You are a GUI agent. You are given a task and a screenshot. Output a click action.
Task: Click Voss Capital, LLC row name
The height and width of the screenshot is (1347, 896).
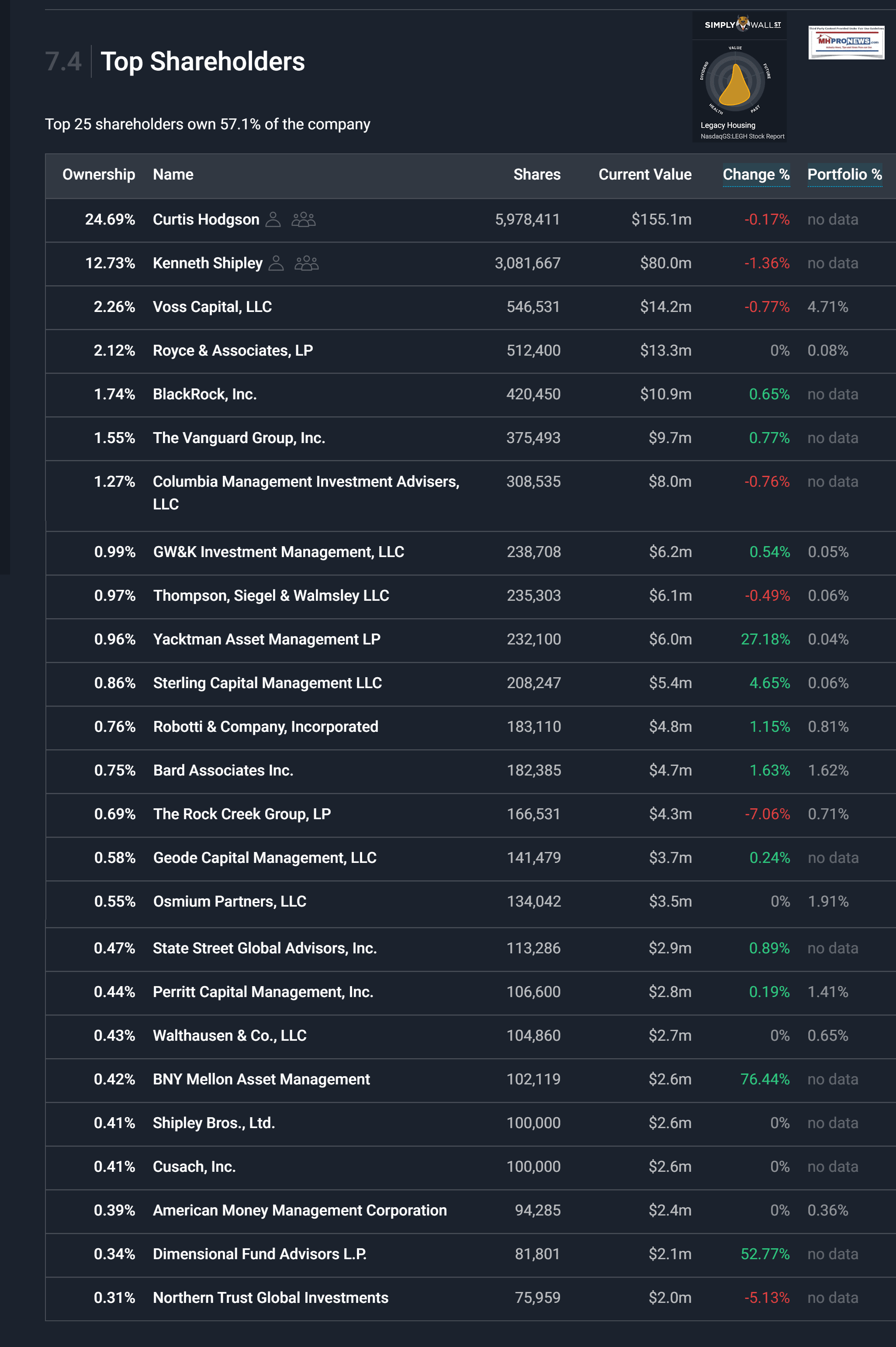(x=213, y=307)
